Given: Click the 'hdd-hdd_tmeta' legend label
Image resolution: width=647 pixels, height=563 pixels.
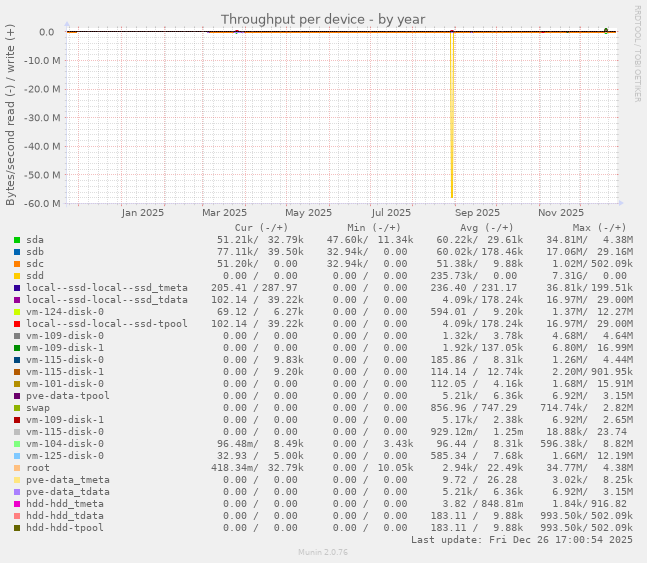Looking at the screenshot, I should click(x=65, y=504).
